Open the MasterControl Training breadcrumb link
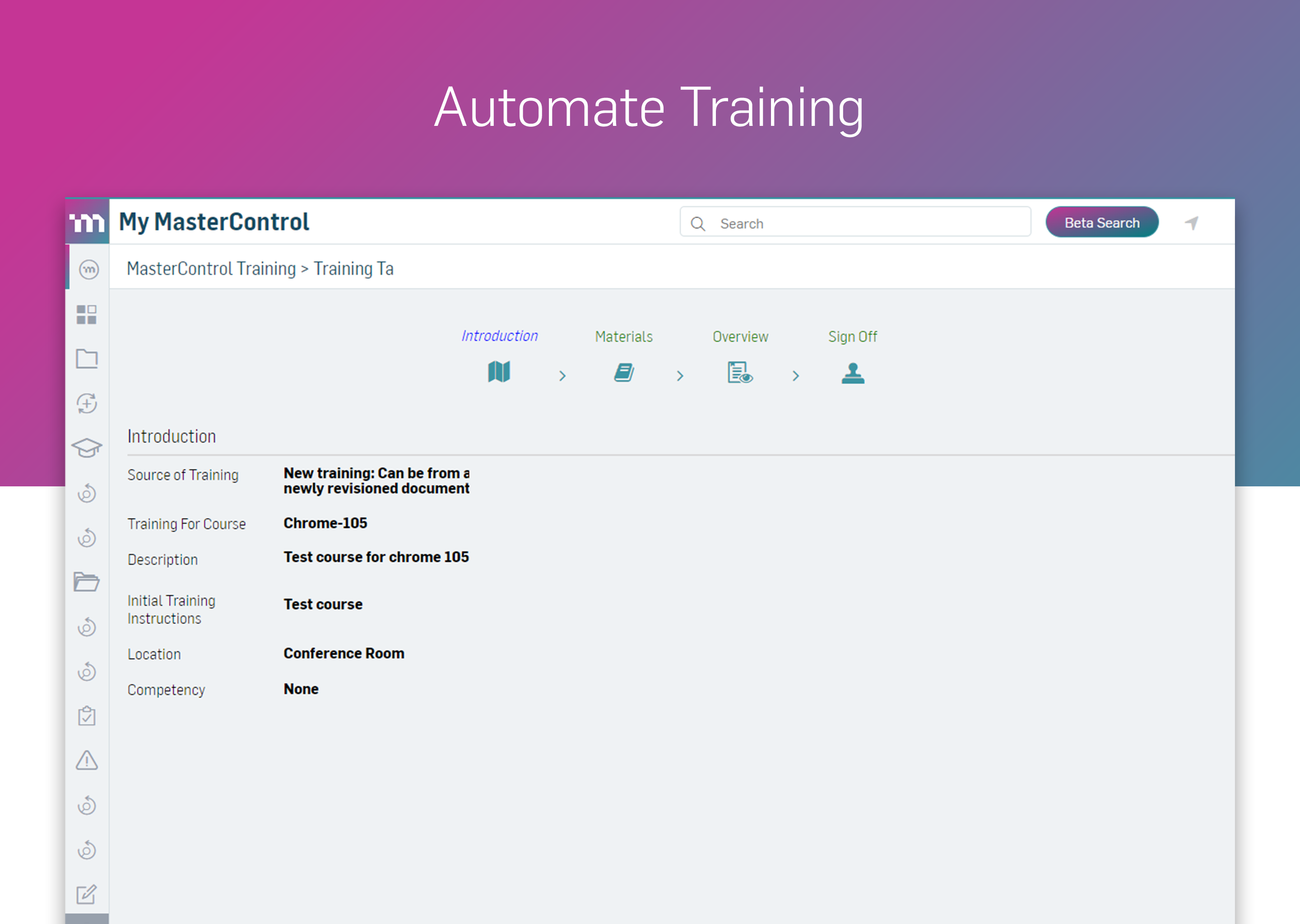 211,268
